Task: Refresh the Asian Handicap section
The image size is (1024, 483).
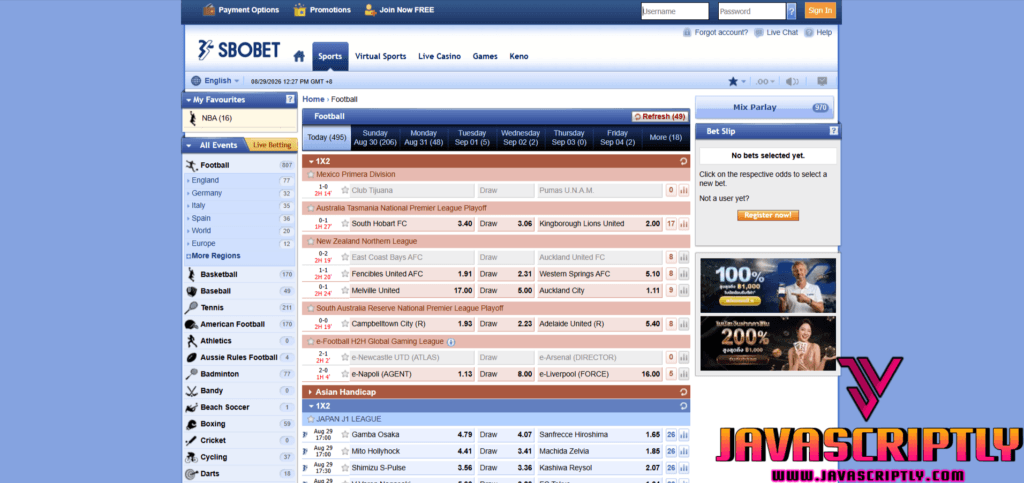Action: 683,392
